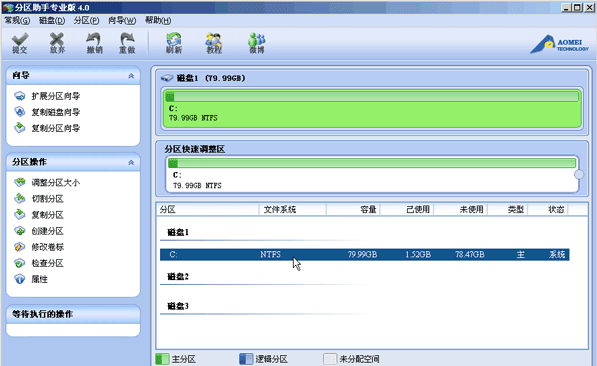Click the 79.99GB capacity cell
Image resolution: width=597 pixels, height=366 pixels.
(362, 254)
